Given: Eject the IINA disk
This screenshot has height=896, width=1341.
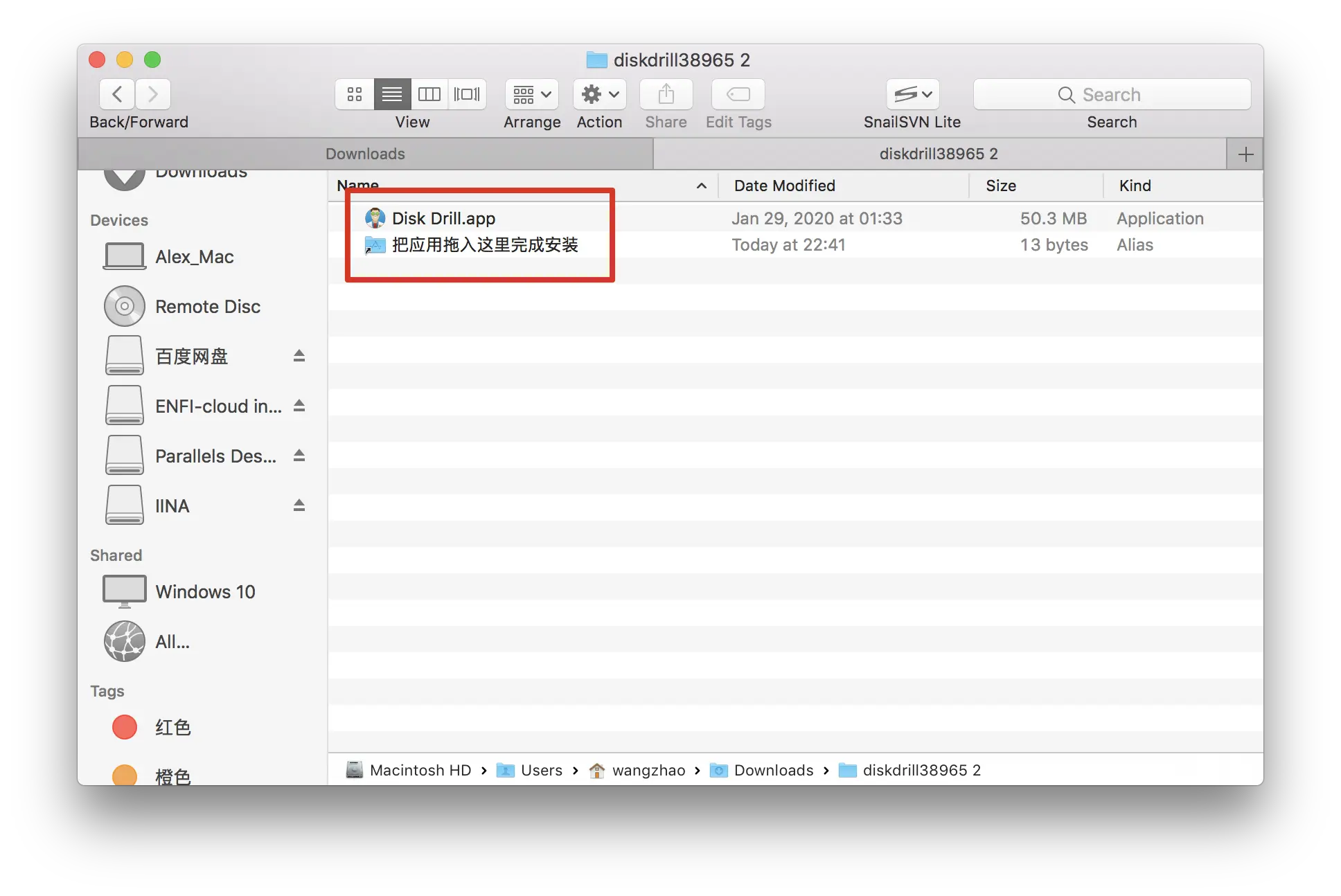Looking at the screenshot, I should coord(299,505).
